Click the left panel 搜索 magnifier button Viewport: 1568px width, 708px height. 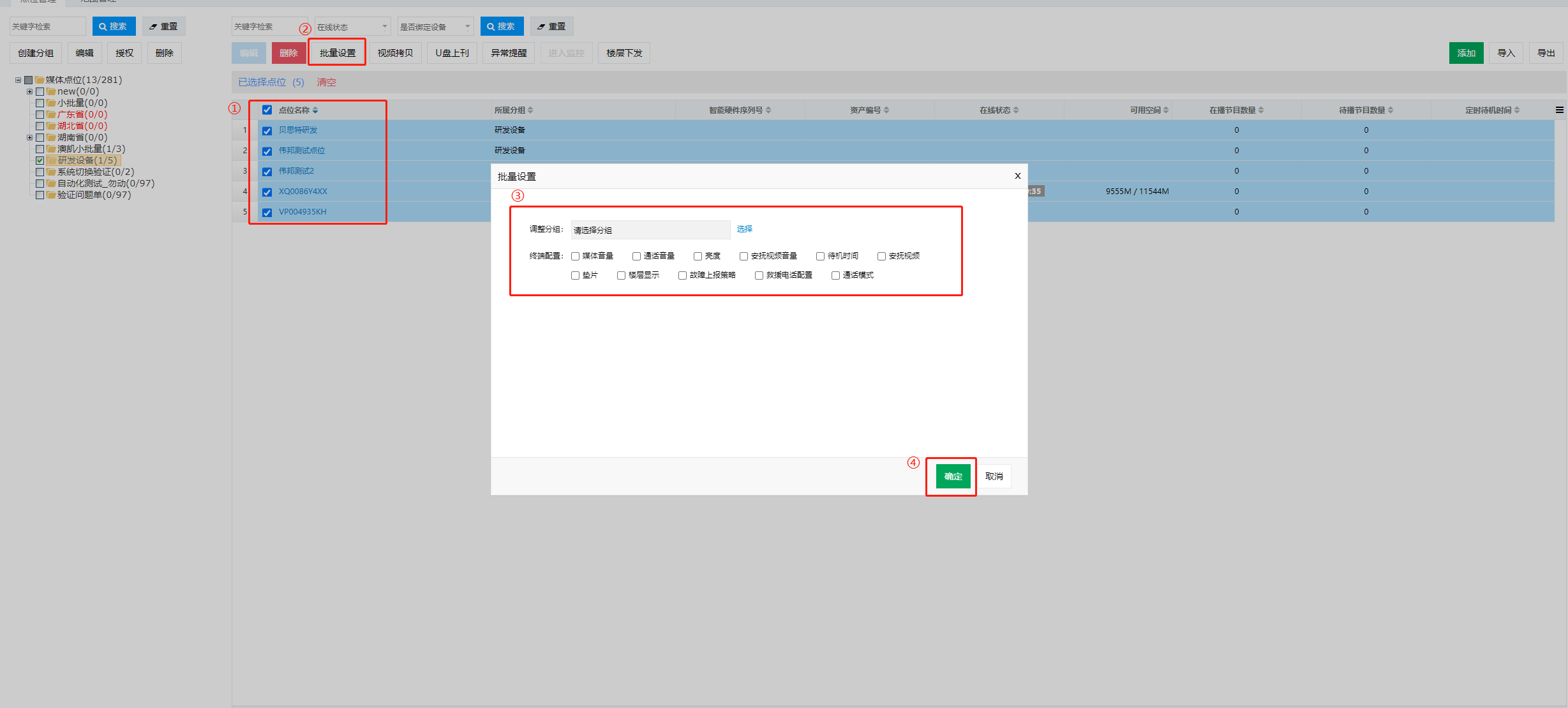click(114, 26)
